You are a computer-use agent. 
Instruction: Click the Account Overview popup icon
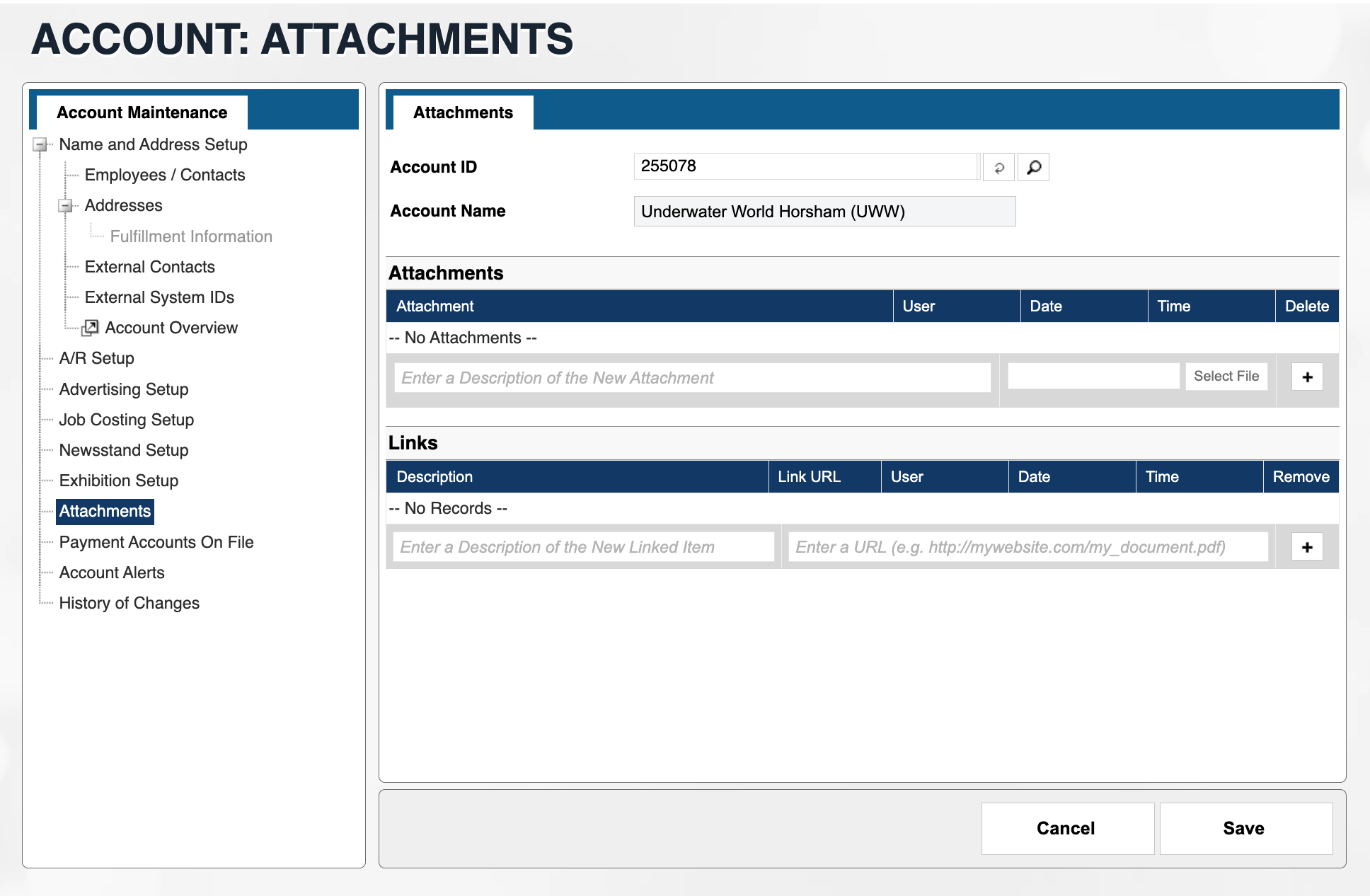(x=90, y=328)
